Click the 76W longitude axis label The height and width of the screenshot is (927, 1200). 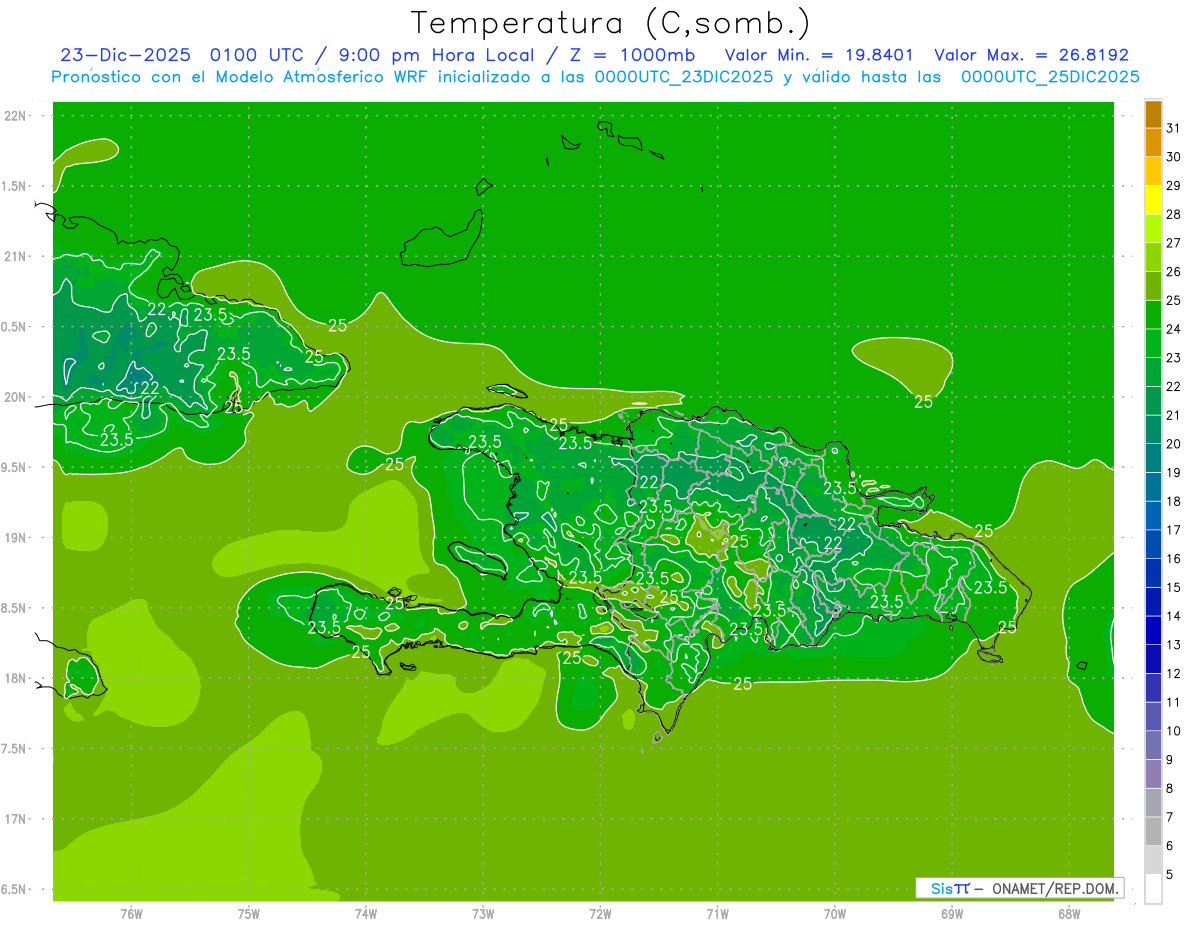click(x=131, y=914)
